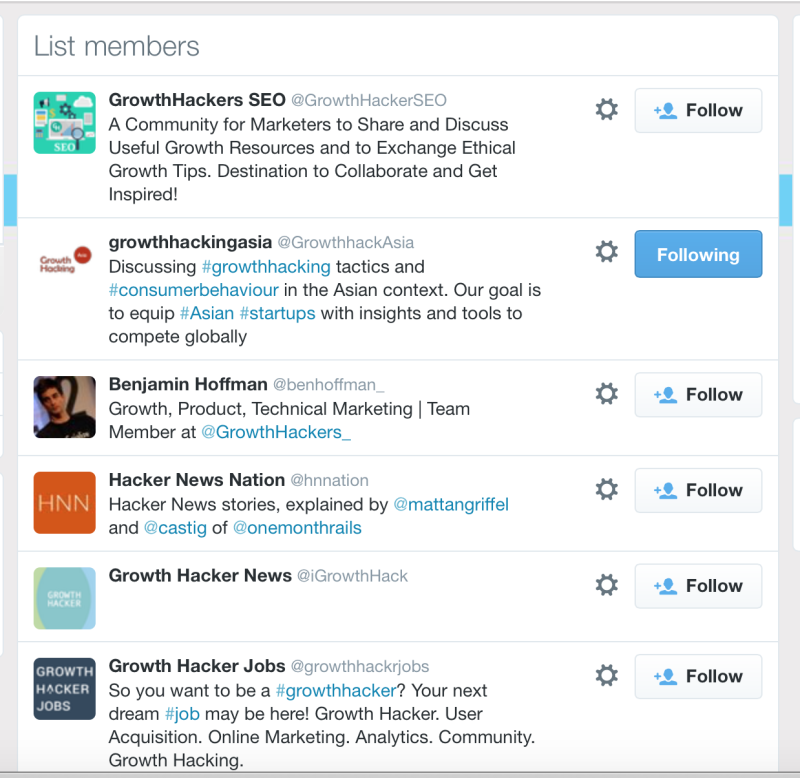
Task: Follow Hacker News Nation
Action: point(698,490)
